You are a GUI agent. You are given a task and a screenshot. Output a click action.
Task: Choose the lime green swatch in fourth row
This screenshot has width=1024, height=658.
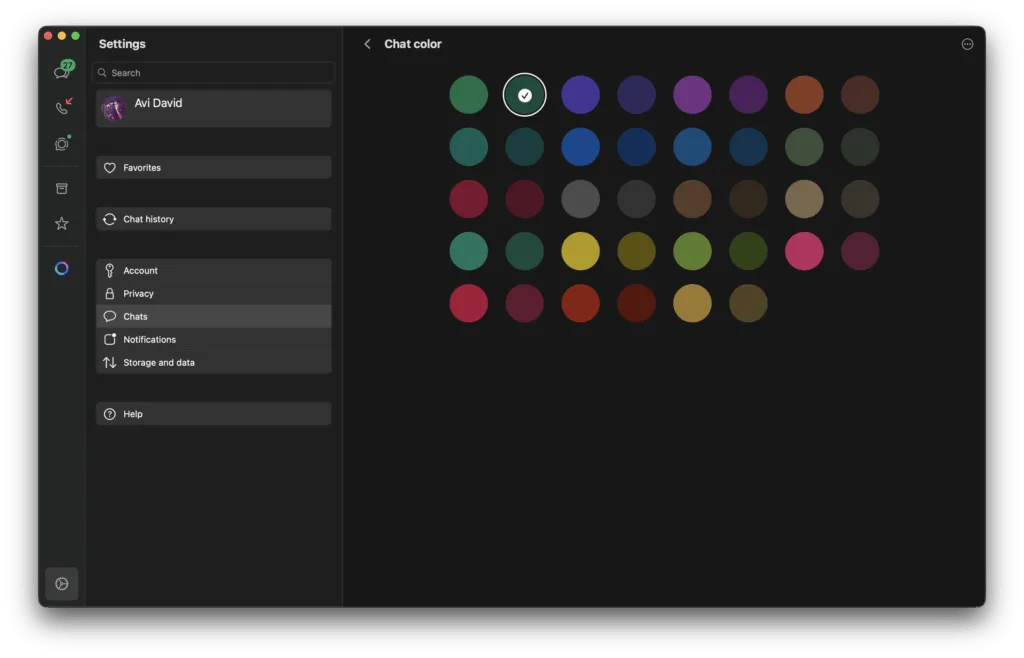(x=692, y=251)
